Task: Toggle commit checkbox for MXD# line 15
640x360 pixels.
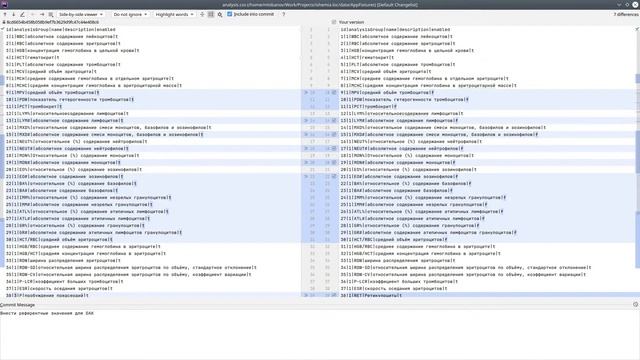Action: pos(334,134)
